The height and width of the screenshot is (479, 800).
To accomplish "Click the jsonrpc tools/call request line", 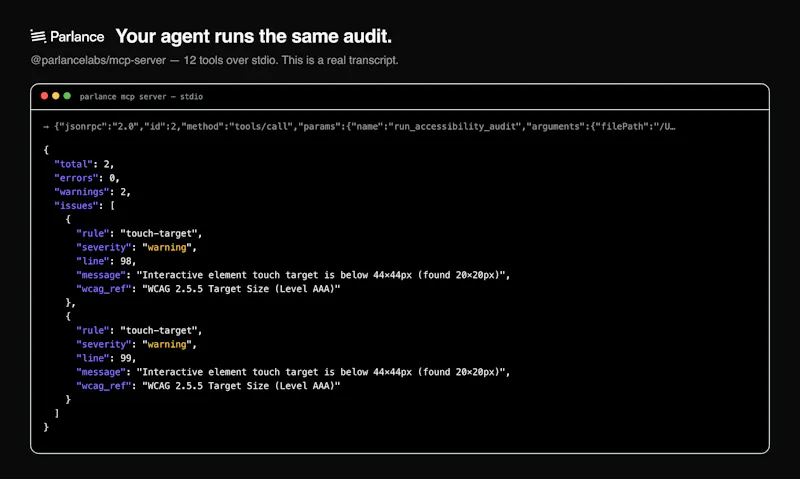I will (x=359, y=127).
